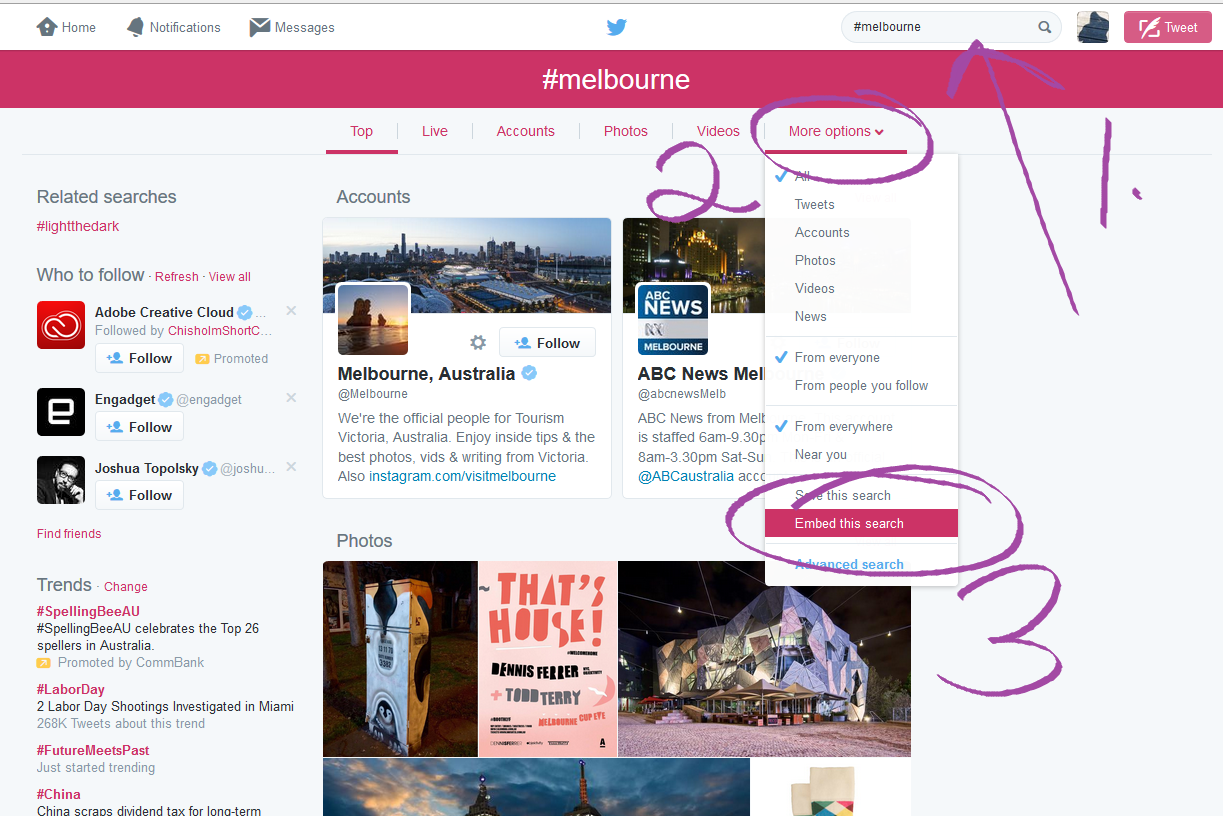Open profile avatar menu

click(x=1093, y=27)
